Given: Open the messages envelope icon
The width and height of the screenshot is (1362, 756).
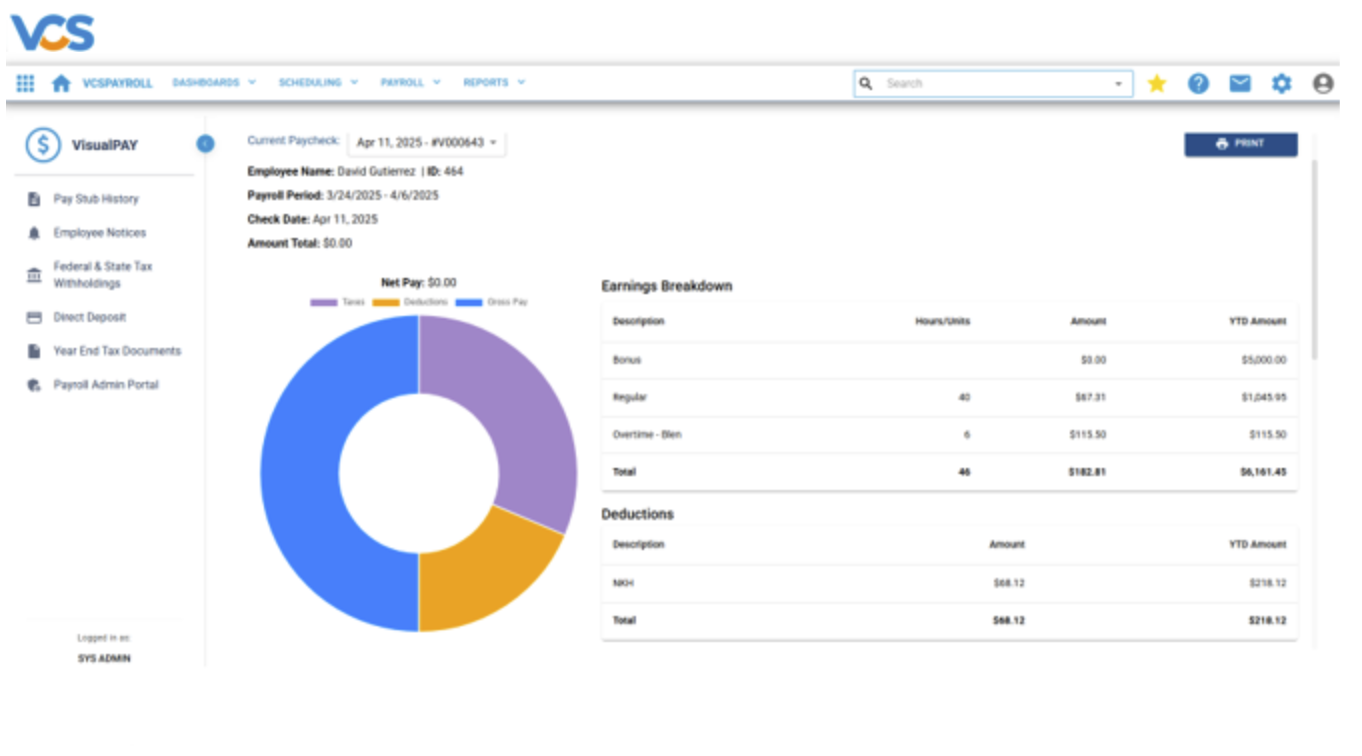Looking at the screenshot, I should [x=1241, y=83].
